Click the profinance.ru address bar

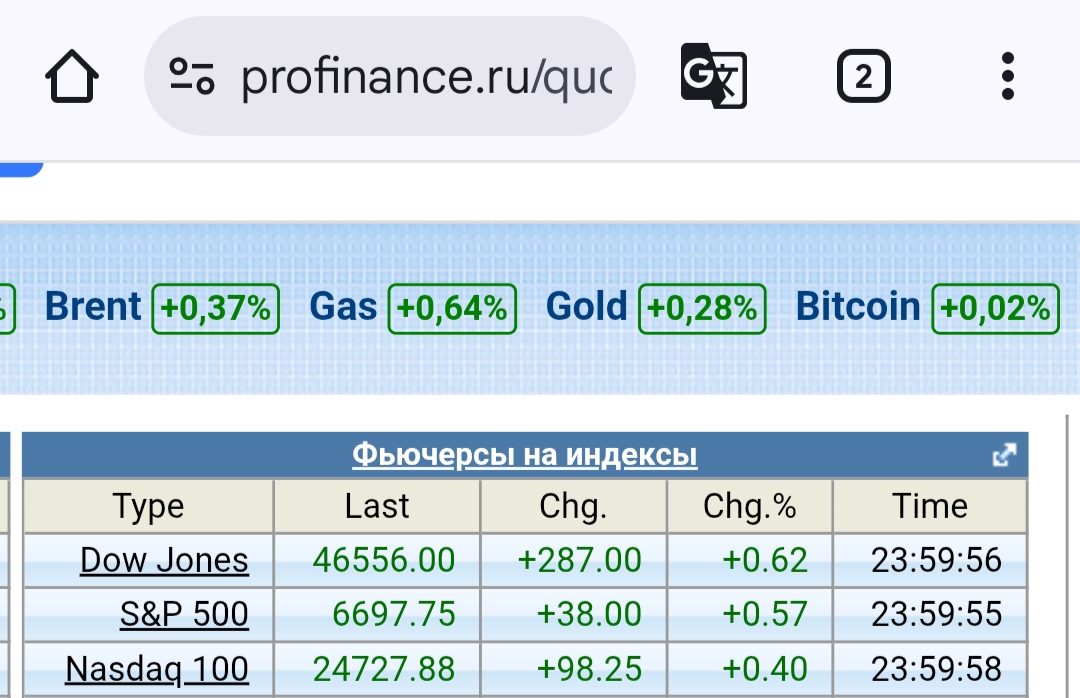click(x=425, y=77)
